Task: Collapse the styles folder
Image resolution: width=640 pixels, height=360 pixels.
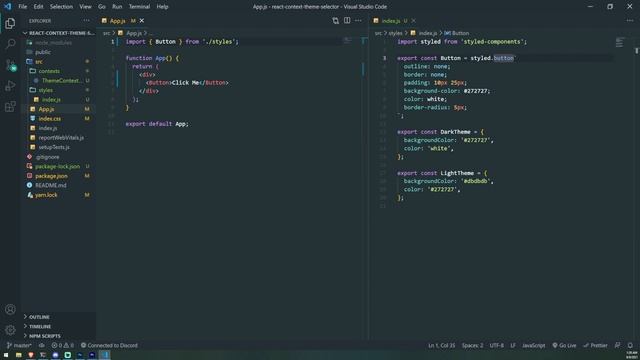Action: point(45,90)
